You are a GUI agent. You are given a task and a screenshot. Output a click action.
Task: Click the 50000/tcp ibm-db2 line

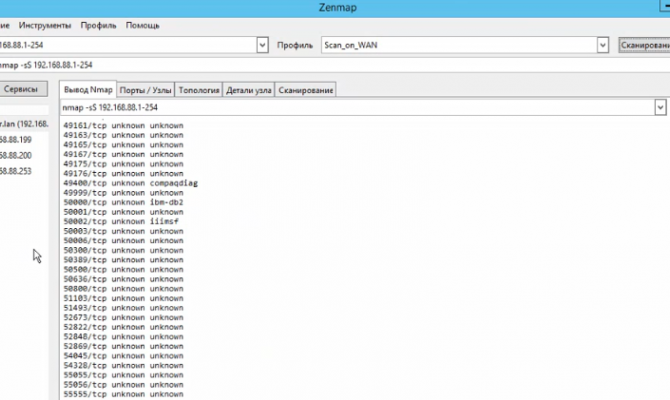pos(123,202)
